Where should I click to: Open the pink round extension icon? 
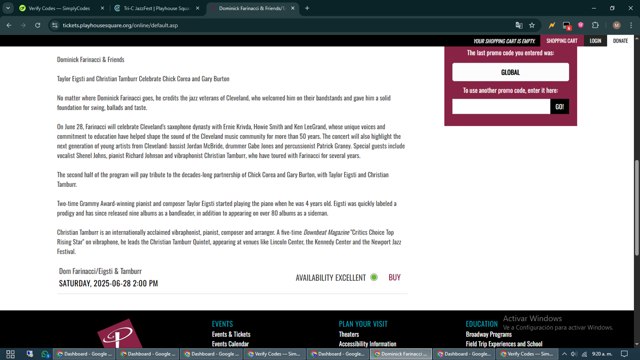[x=580, y=25]
